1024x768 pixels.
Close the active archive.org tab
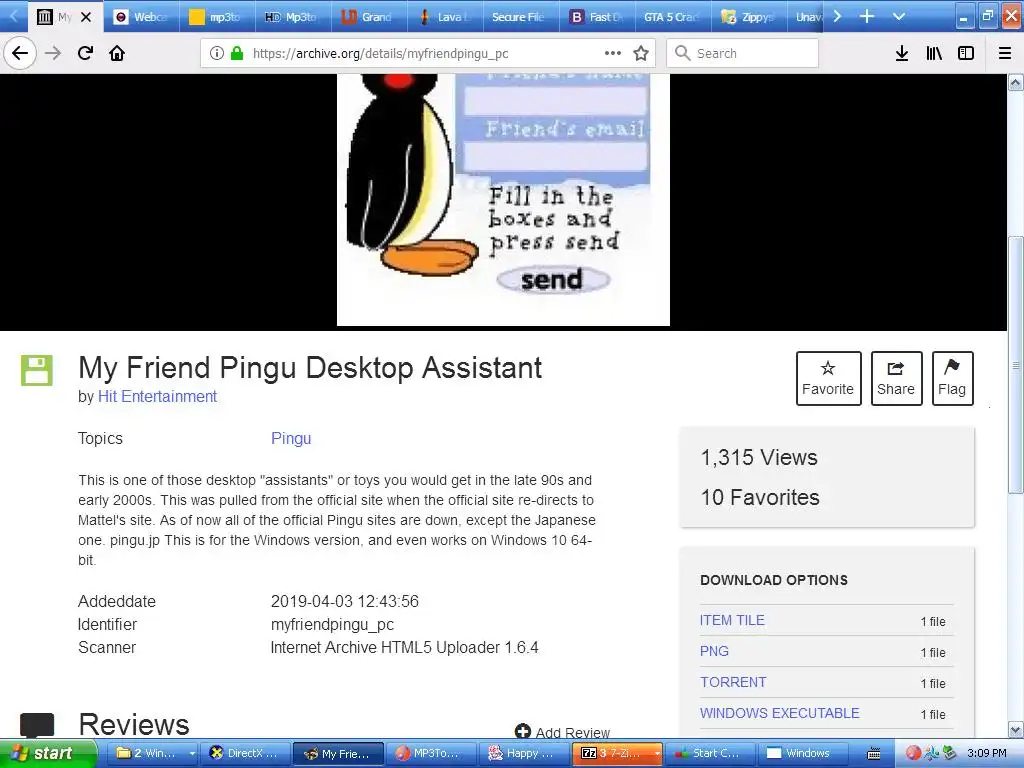point(86,17)
